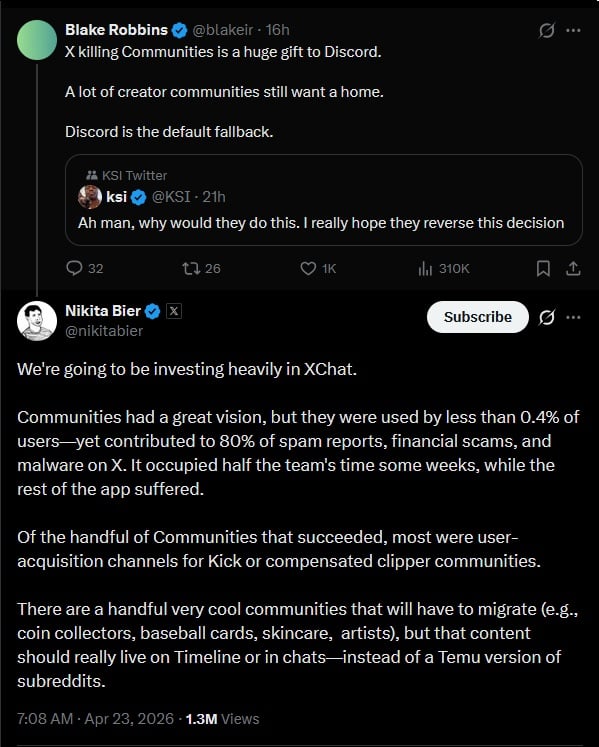Click the 7:08 AM Apr 23, 2026 timestamp
This screenshot has width=599, height=747.
pos(95,719)
